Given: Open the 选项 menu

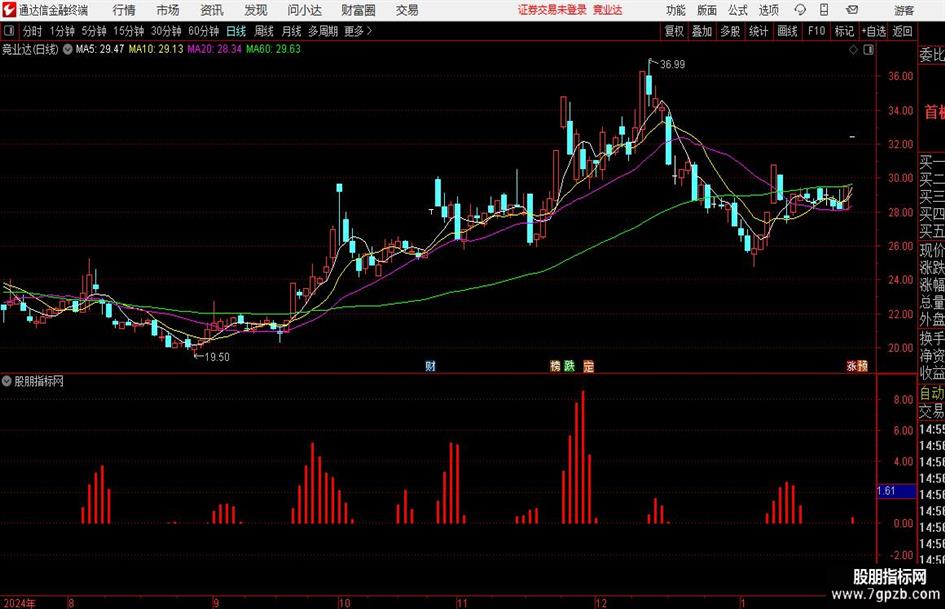Looking at the screenshot, I should (768, 10).
